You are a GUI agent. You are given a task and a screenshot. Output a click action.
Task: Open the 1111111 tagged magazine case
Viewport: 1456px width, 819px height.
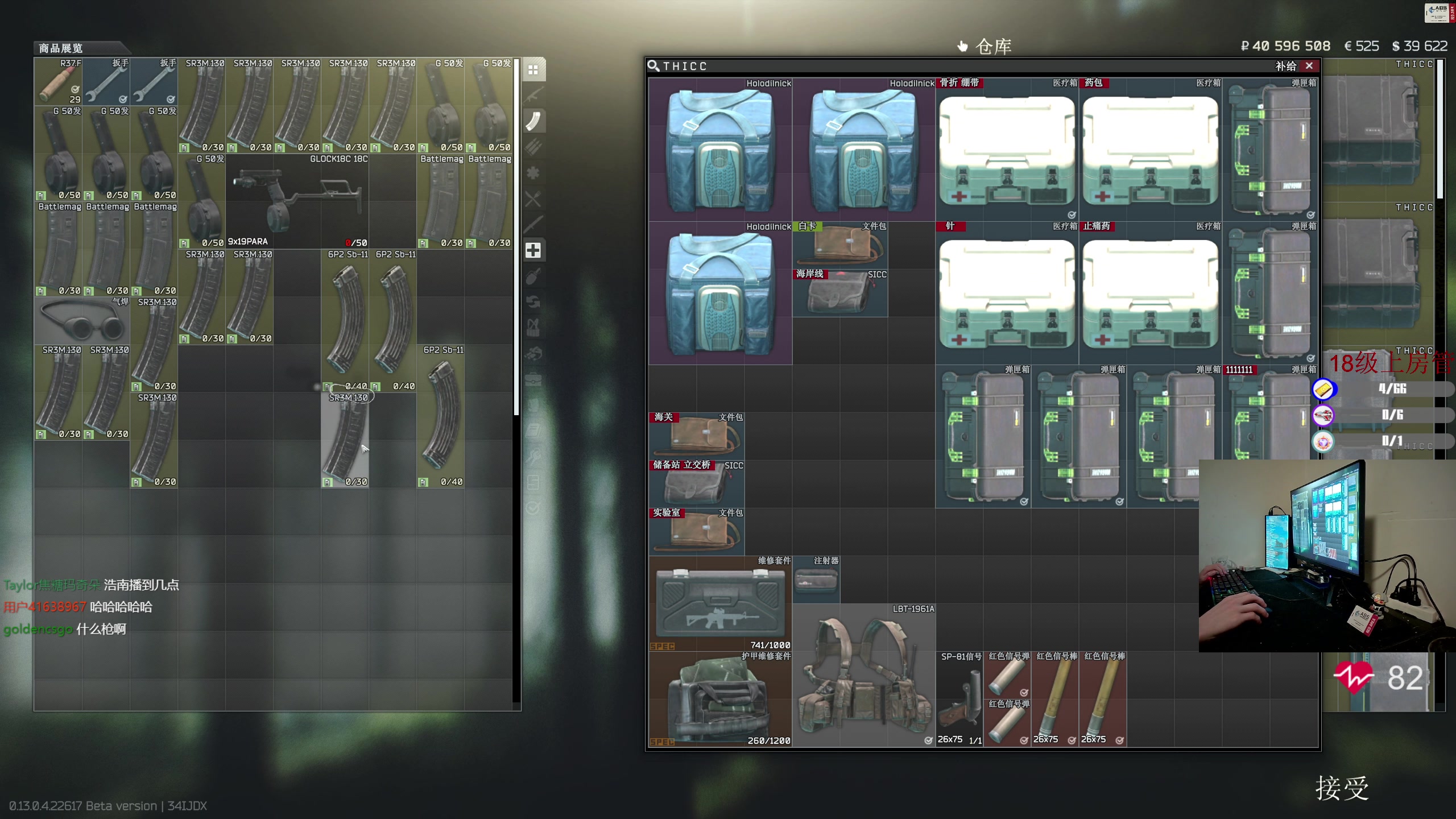pos(1270,412)
